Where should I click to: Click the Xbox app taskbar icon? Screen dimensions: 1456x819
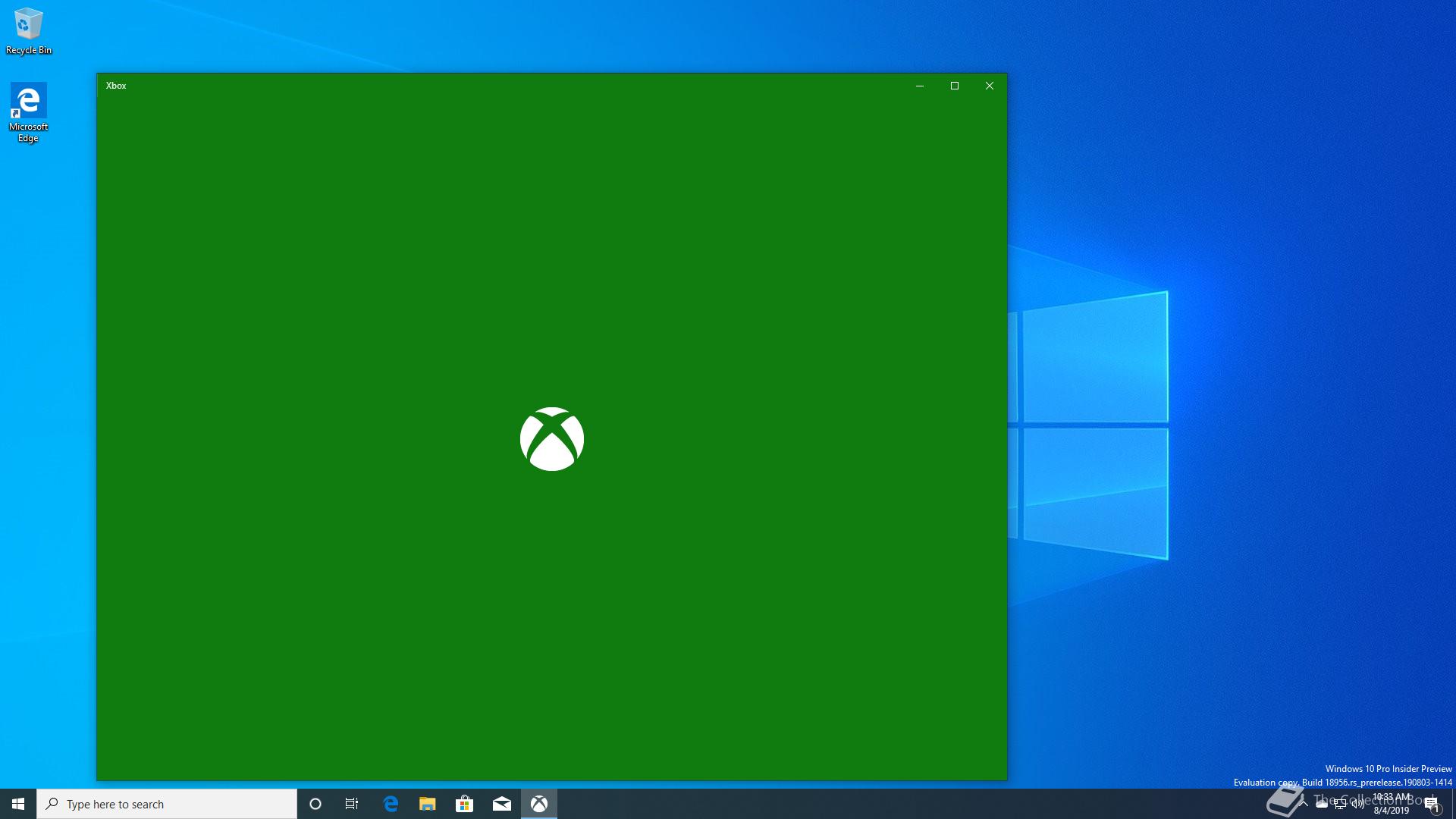tap(539, 804)
